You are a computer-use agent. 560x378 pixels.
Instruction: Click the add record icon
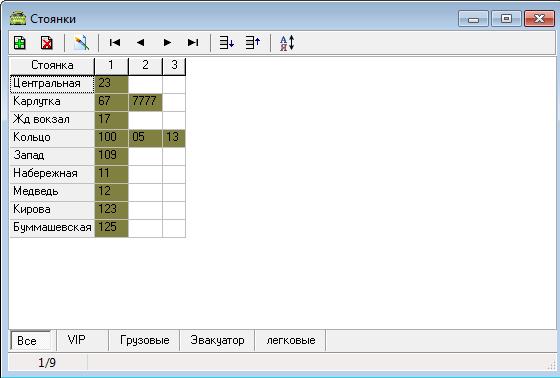20,43
